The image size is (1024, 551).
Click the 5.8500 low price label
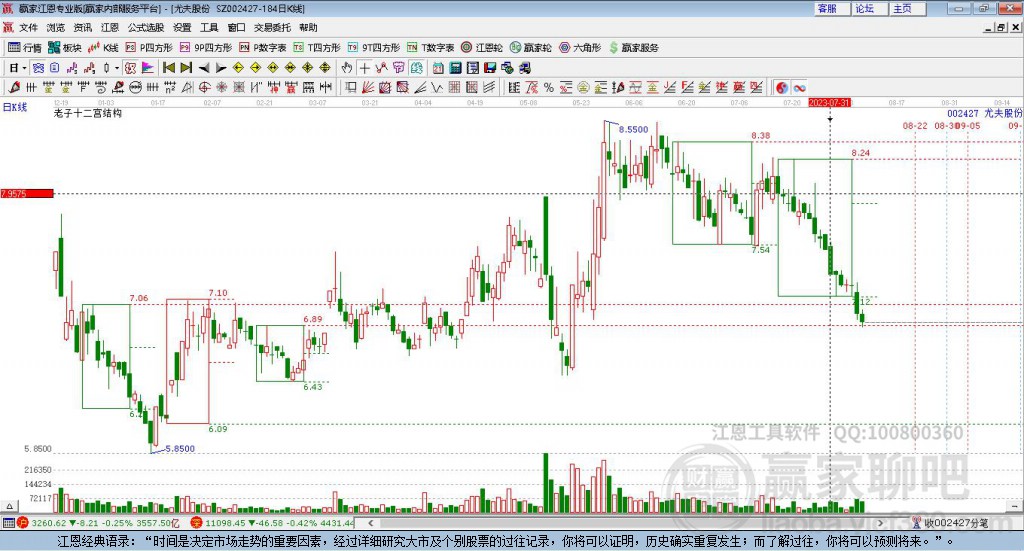(180, 449)
